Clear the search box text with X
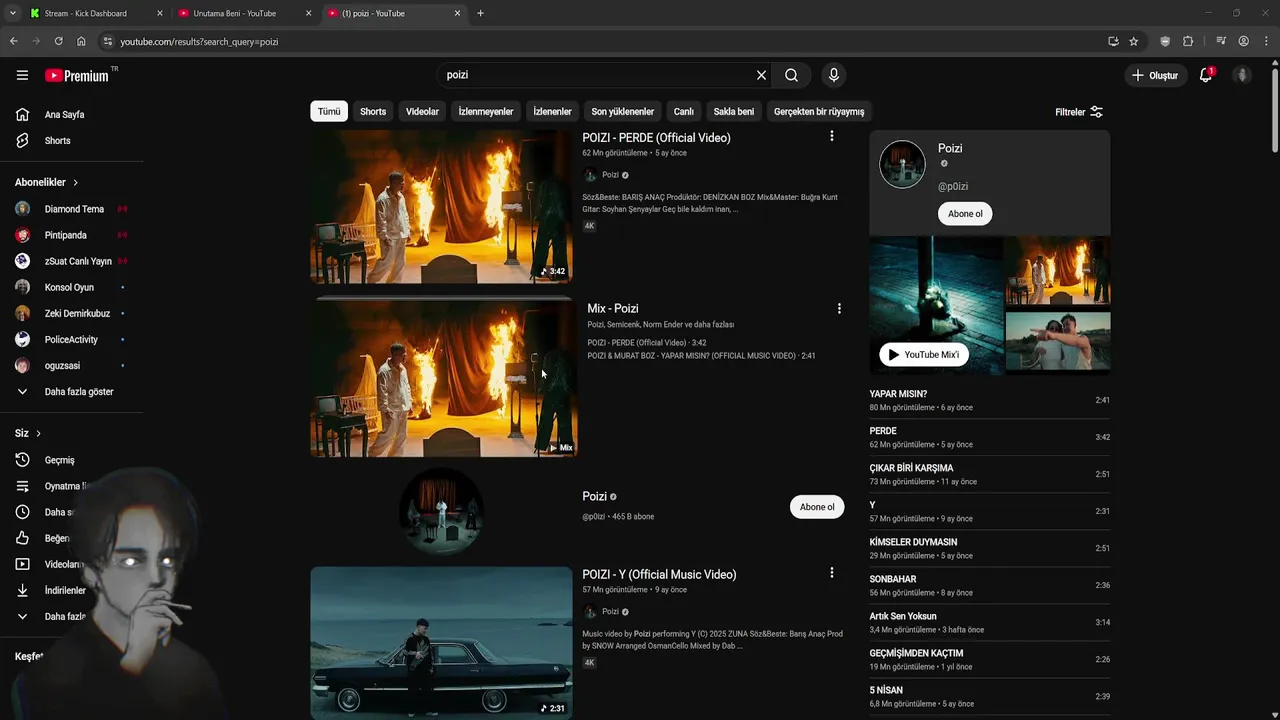This screenshot has height=720, width=1280. (761, 75)
